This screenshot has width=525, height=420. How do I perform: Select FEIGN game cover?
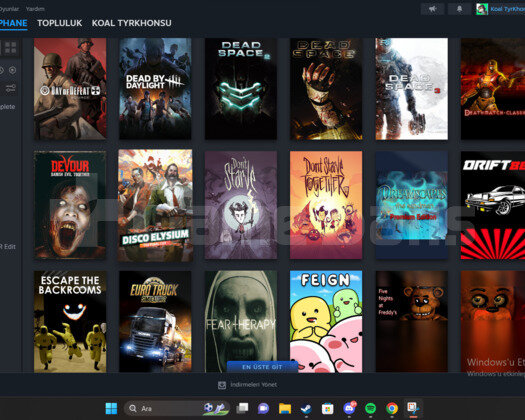click(326, 322)
